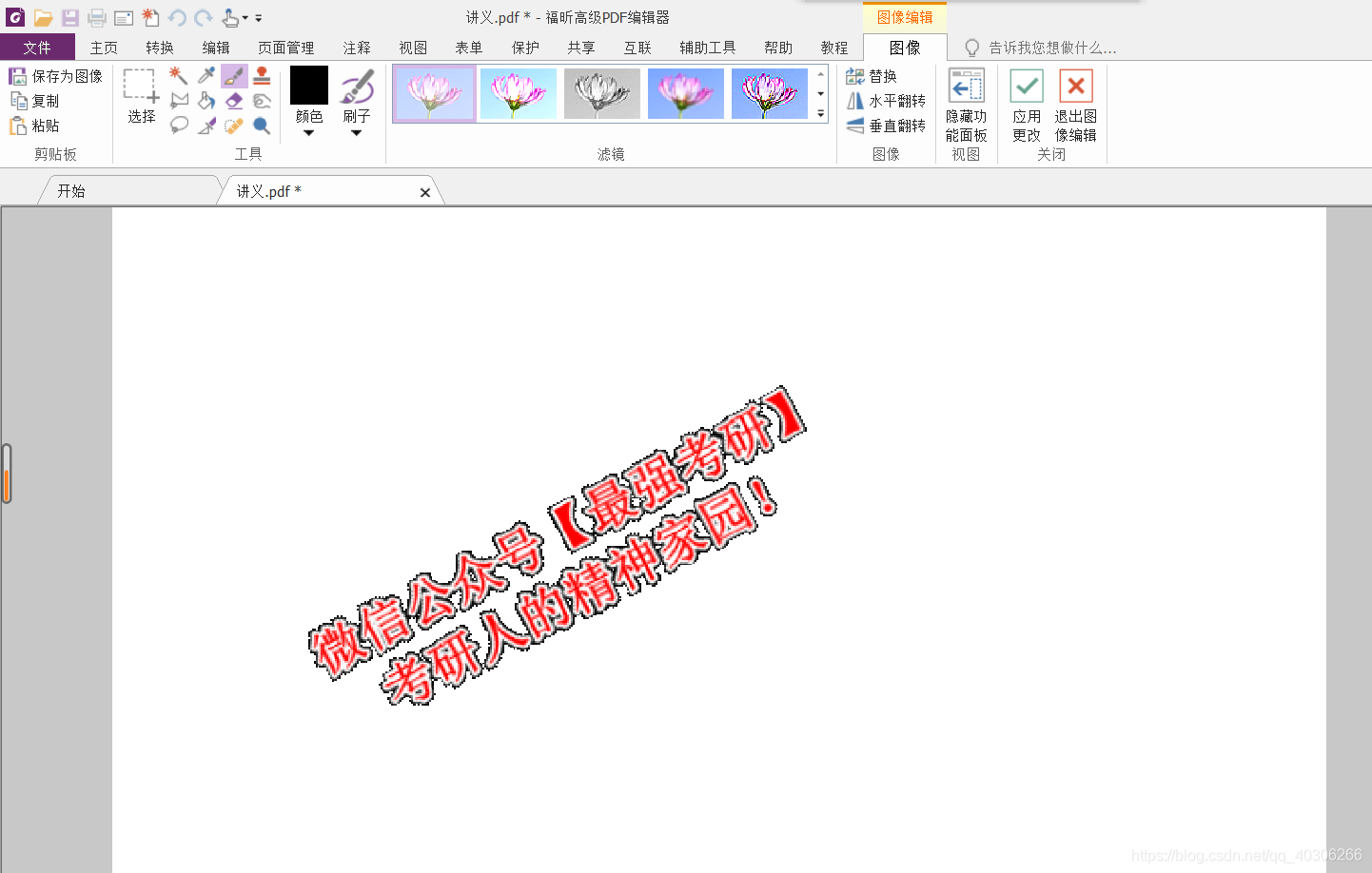
Task: Apply the fourth blue-background flower filter
Action: click(x=686, y=93)
